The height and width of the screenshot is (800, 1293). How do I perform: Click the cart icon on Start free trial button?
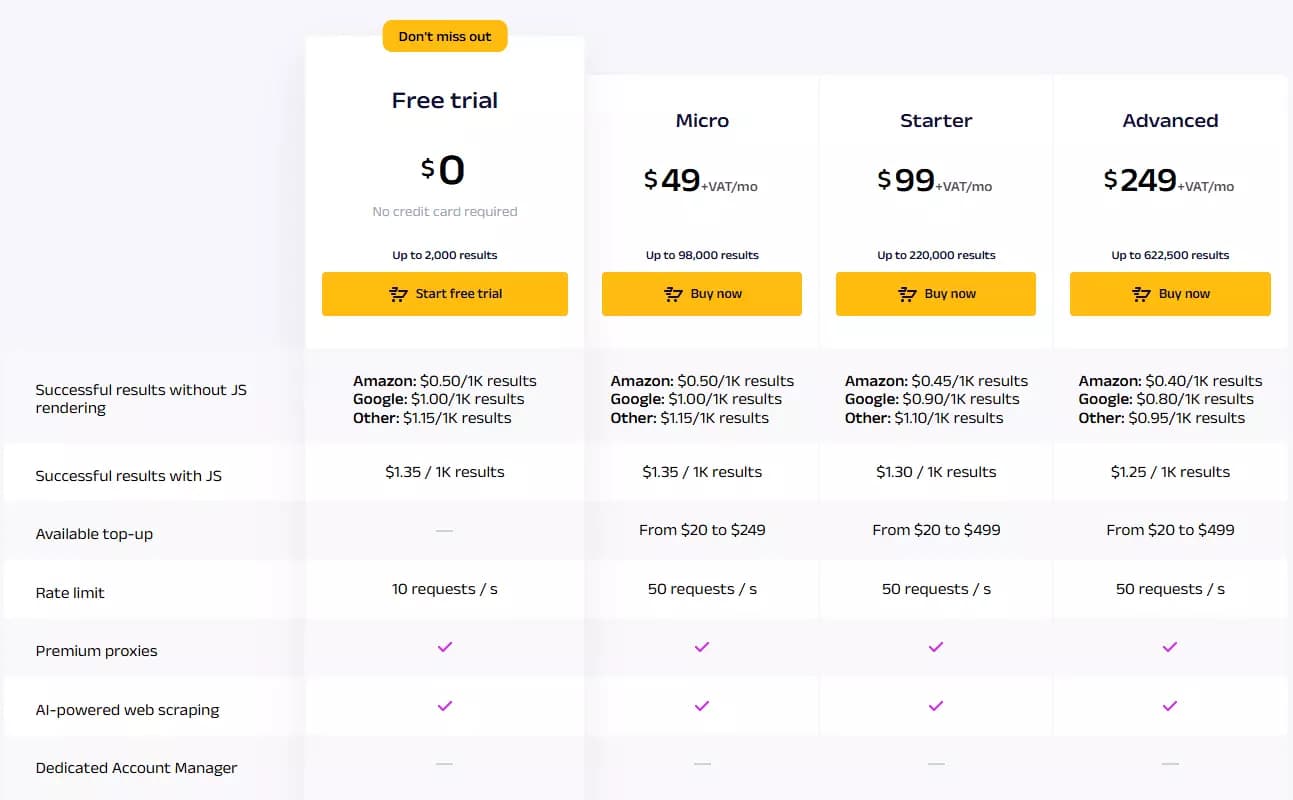pos(399,294)
